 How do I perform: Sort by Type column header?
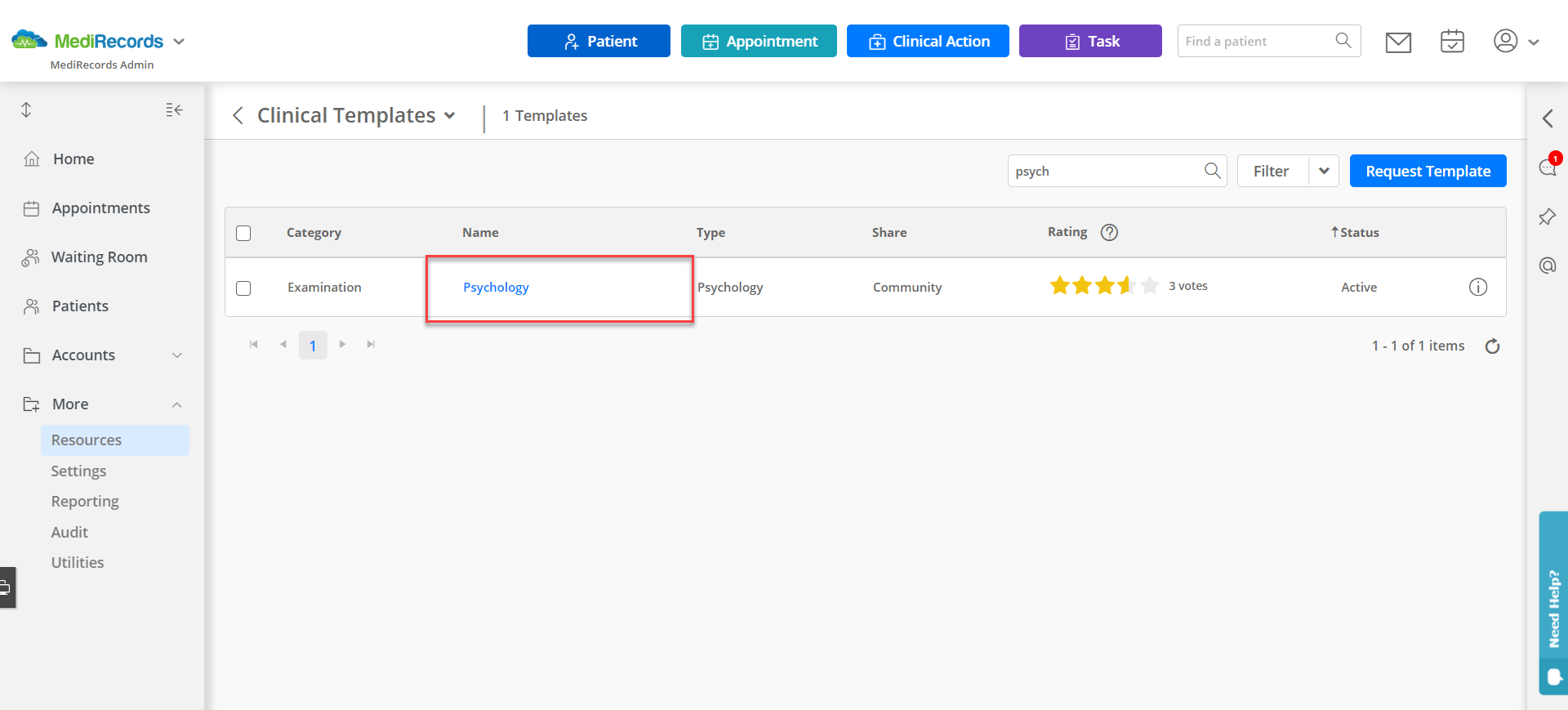tap(710, 232)
